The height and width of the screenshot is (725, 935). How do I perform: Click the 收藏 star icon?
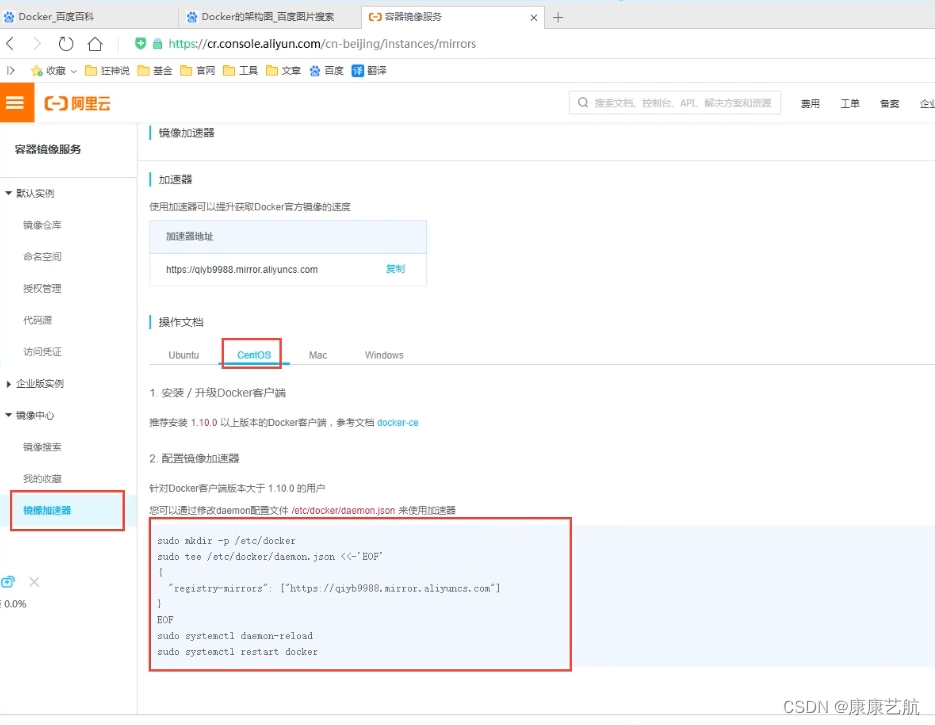coord(37,71)
